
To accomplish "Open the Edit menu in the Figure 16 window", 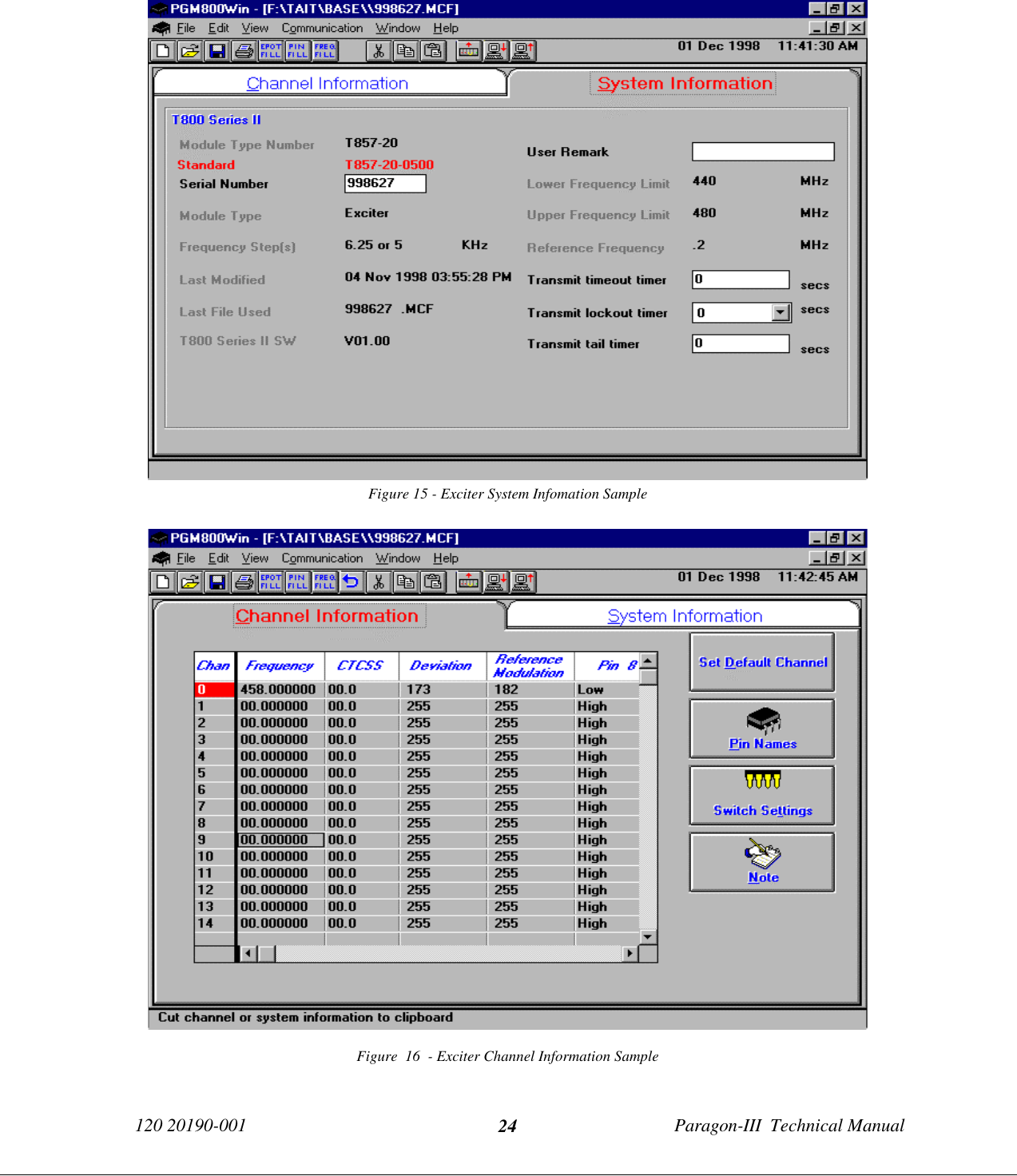I will (219, 558).
